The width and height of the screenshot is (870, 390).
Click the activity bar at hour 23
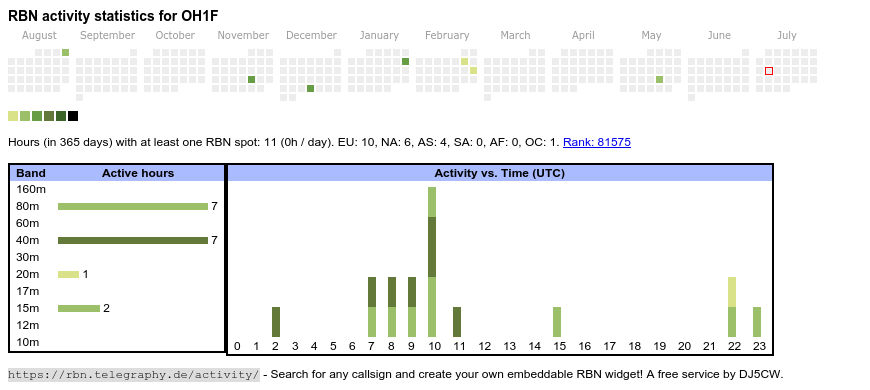click(757, 322)
